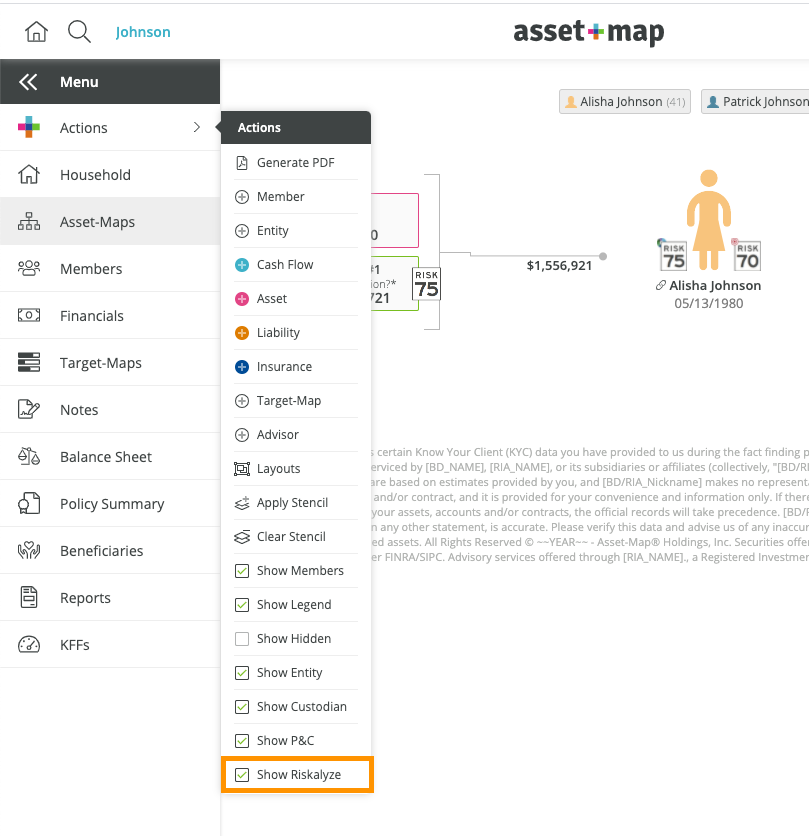Collapse the Menu sidebar with double chevron
The width and height of the screenshot is (809, 836).
tap(27, 82)
